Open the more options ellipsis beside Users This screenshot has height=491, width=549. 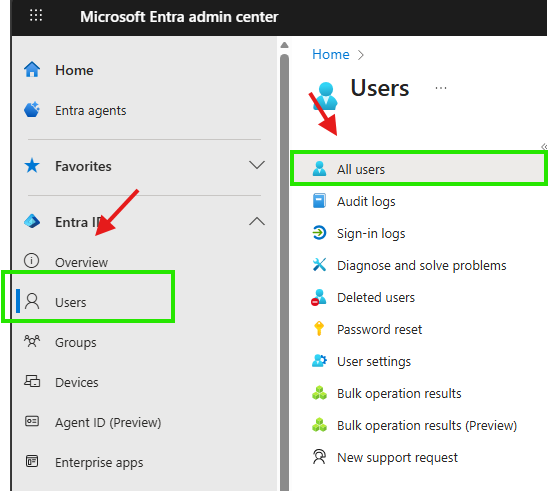[440, 88]
